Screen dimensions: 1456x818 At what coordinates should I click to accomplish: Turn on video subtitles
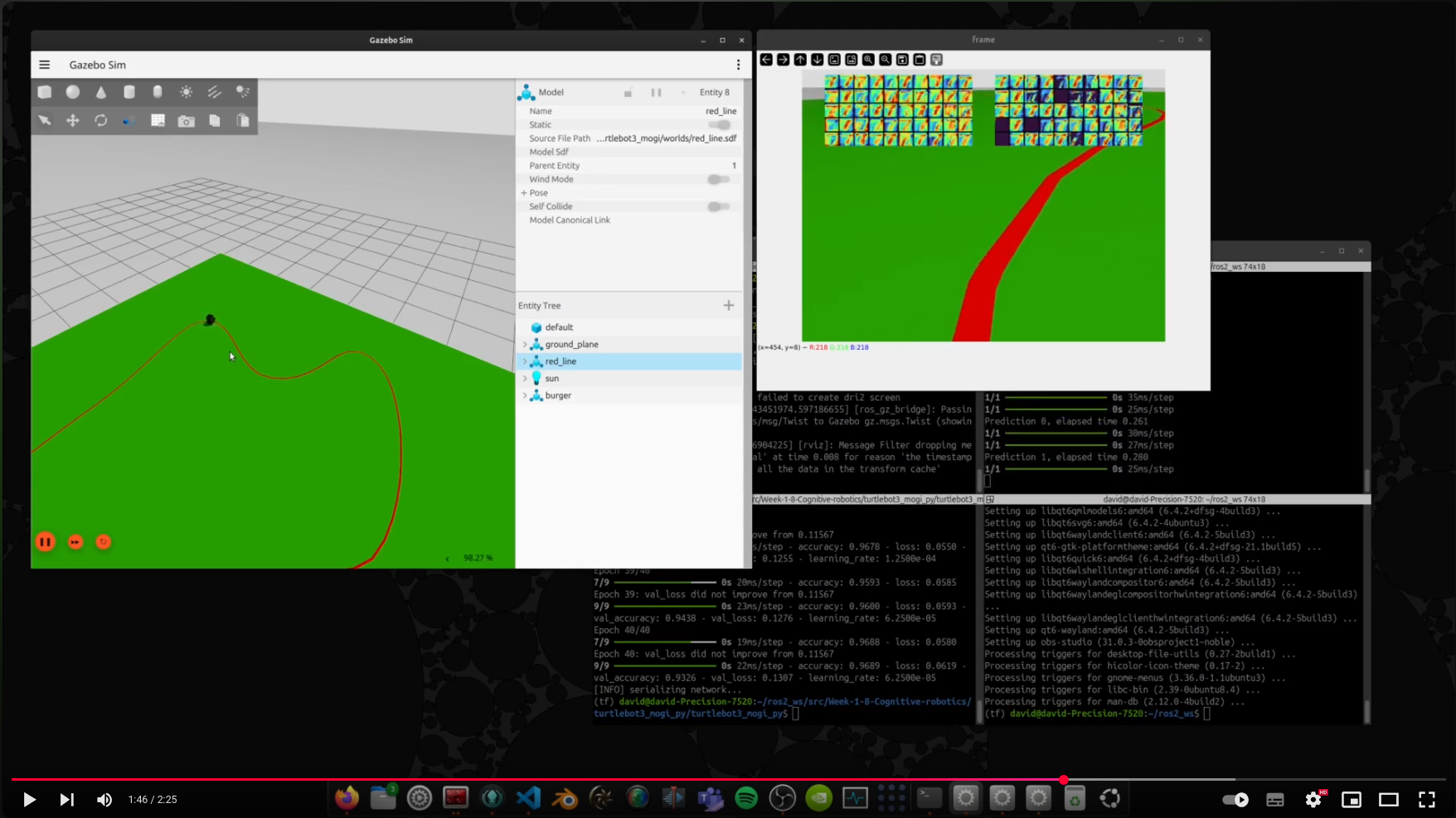point(1275,800)
